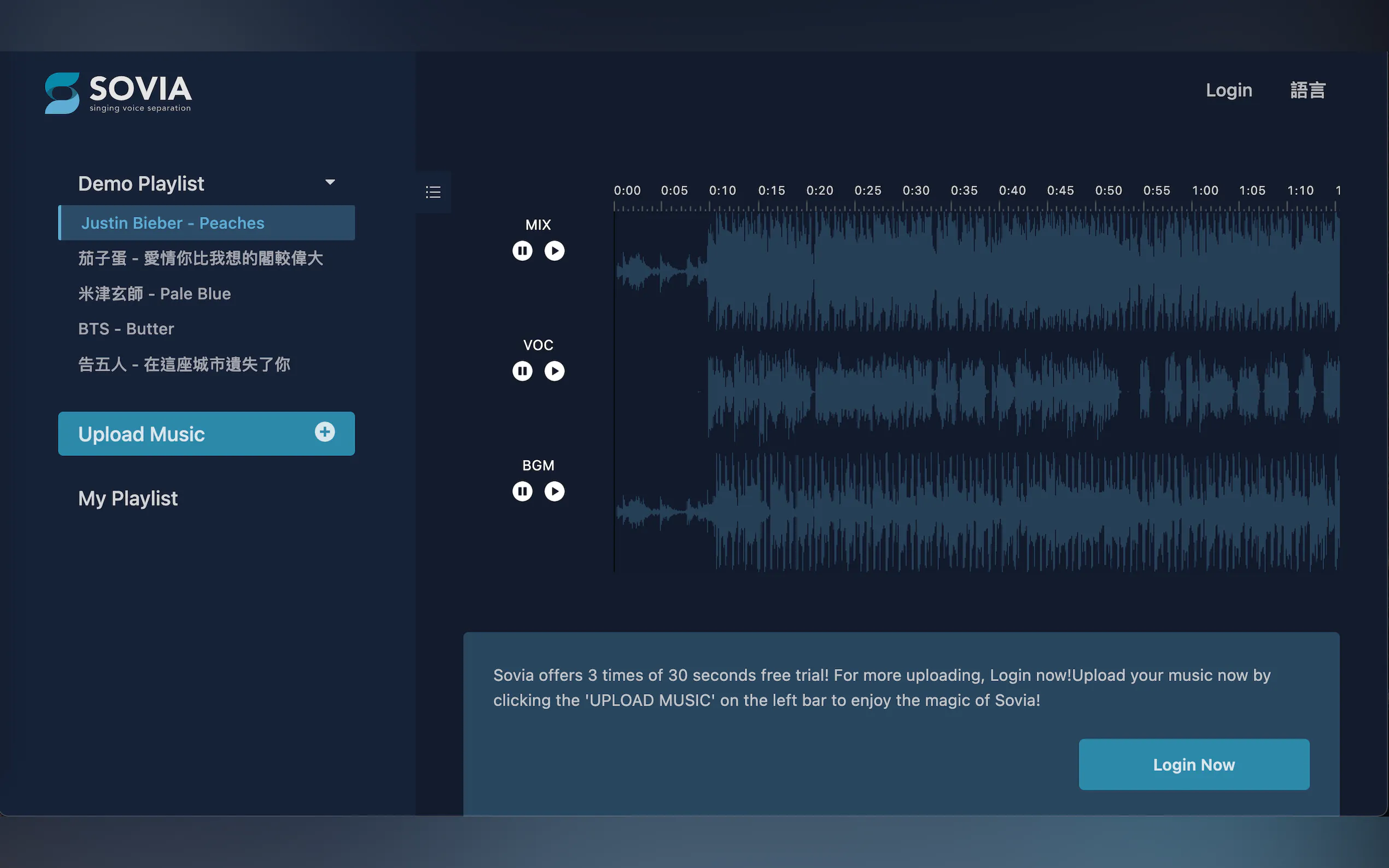The image size is (1389, 868).
Task: Click the MIX track label
Action: tap(538, 225)
